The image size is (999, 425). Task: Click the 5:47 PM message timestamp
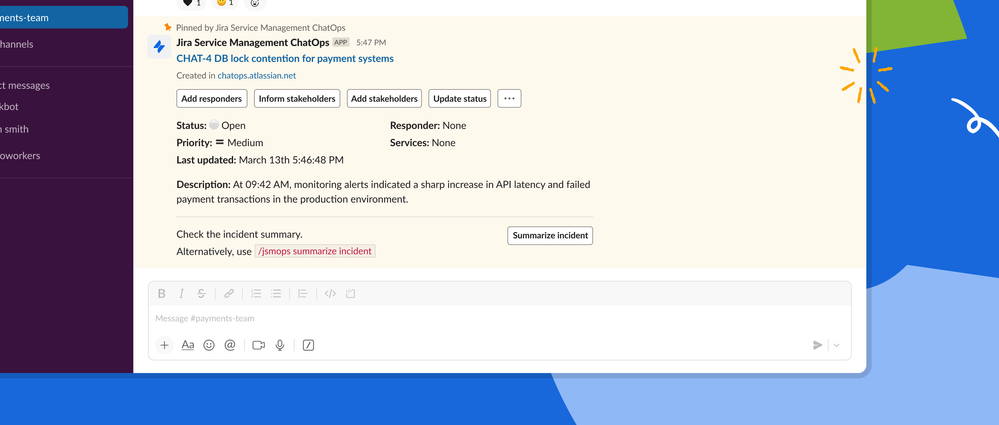pyautogui.click(x=371, y=43)
